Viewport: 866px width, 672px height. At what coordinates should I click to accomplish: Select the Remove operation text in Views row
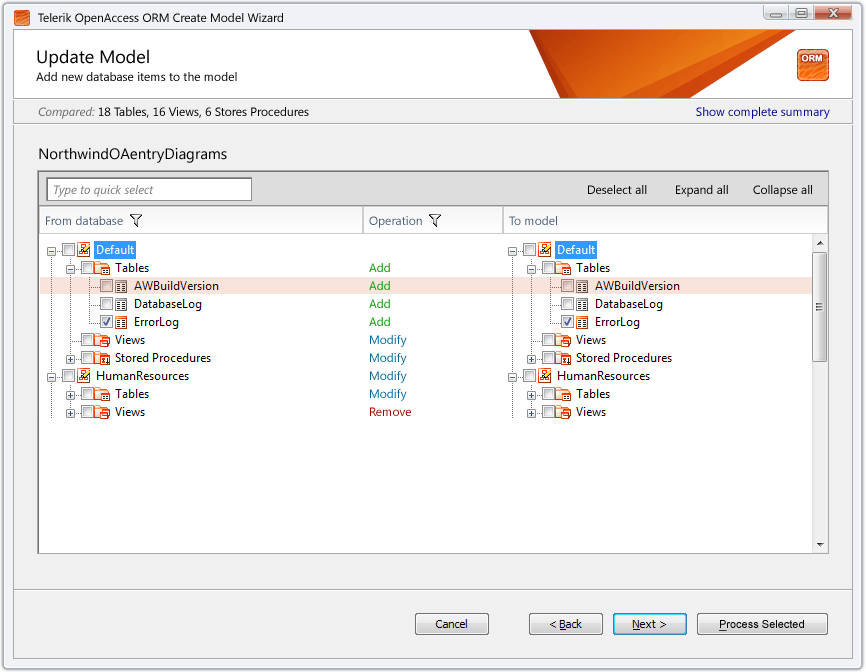point(390,412)
